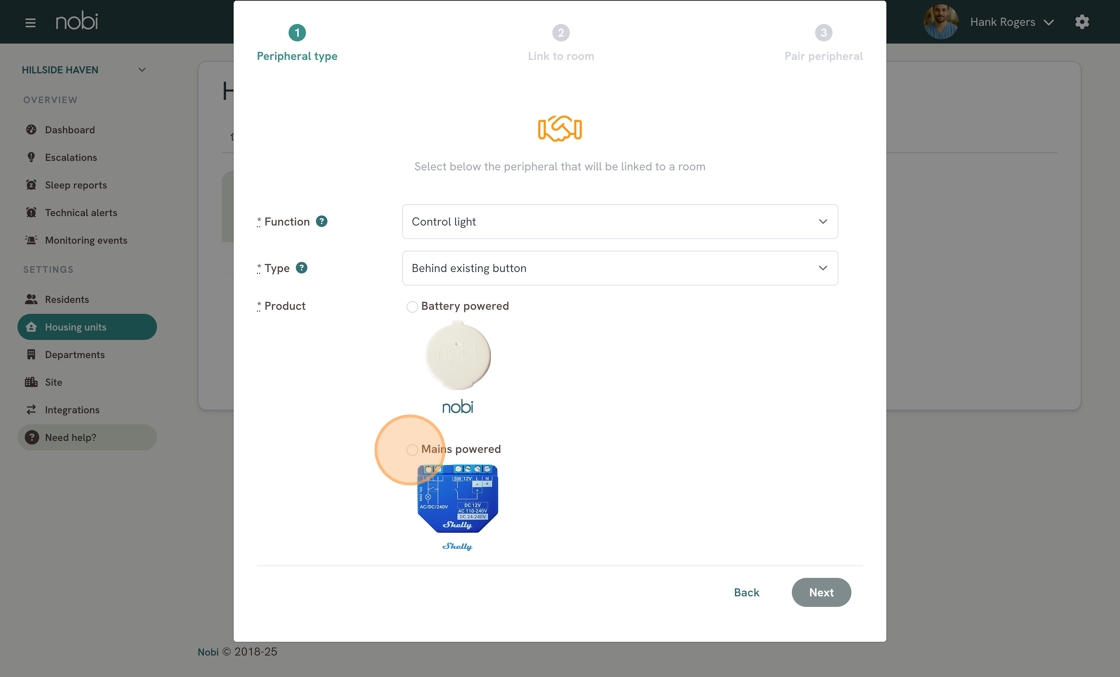Expand the Function dropdown showing Control light
Screen dimensions: 1120x677
point(620,221)
